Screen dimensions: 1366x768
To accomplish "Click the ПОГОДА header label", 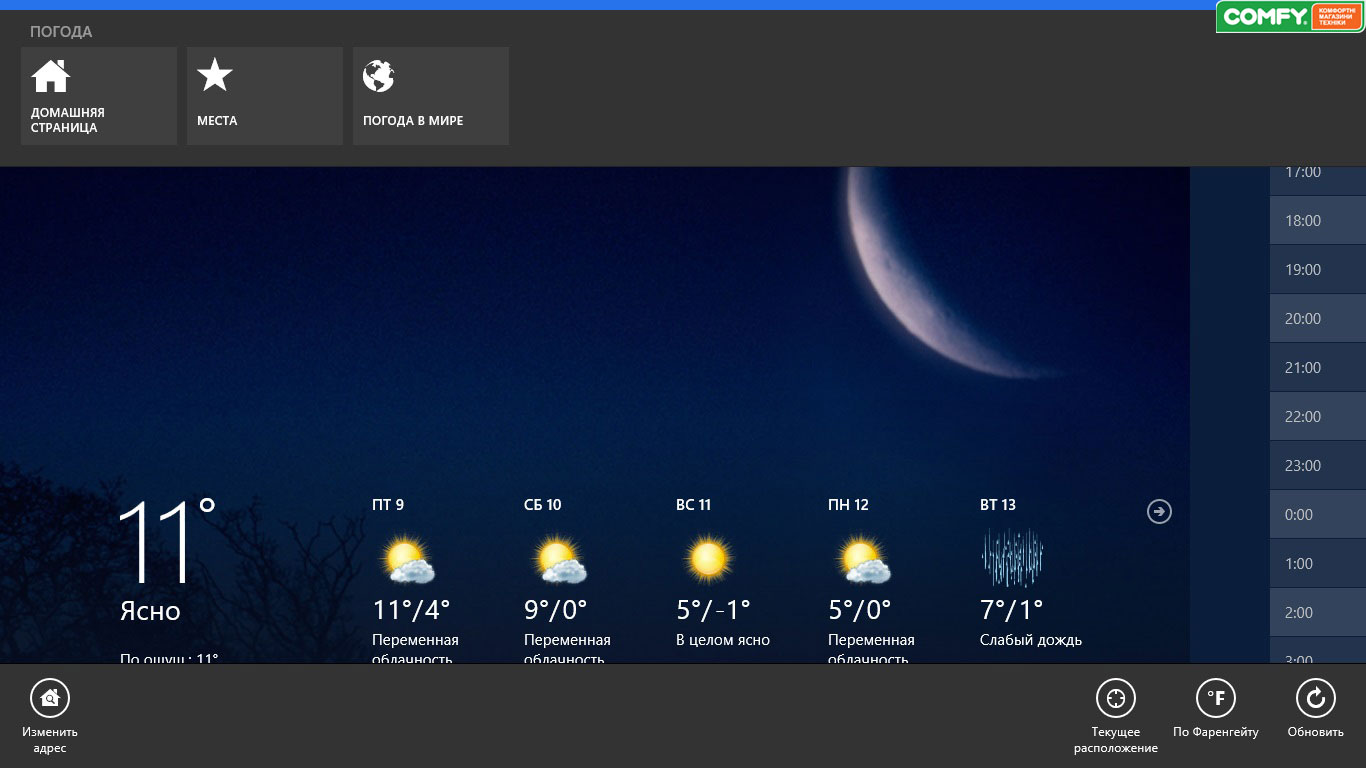I will click(x=61, y=32).
